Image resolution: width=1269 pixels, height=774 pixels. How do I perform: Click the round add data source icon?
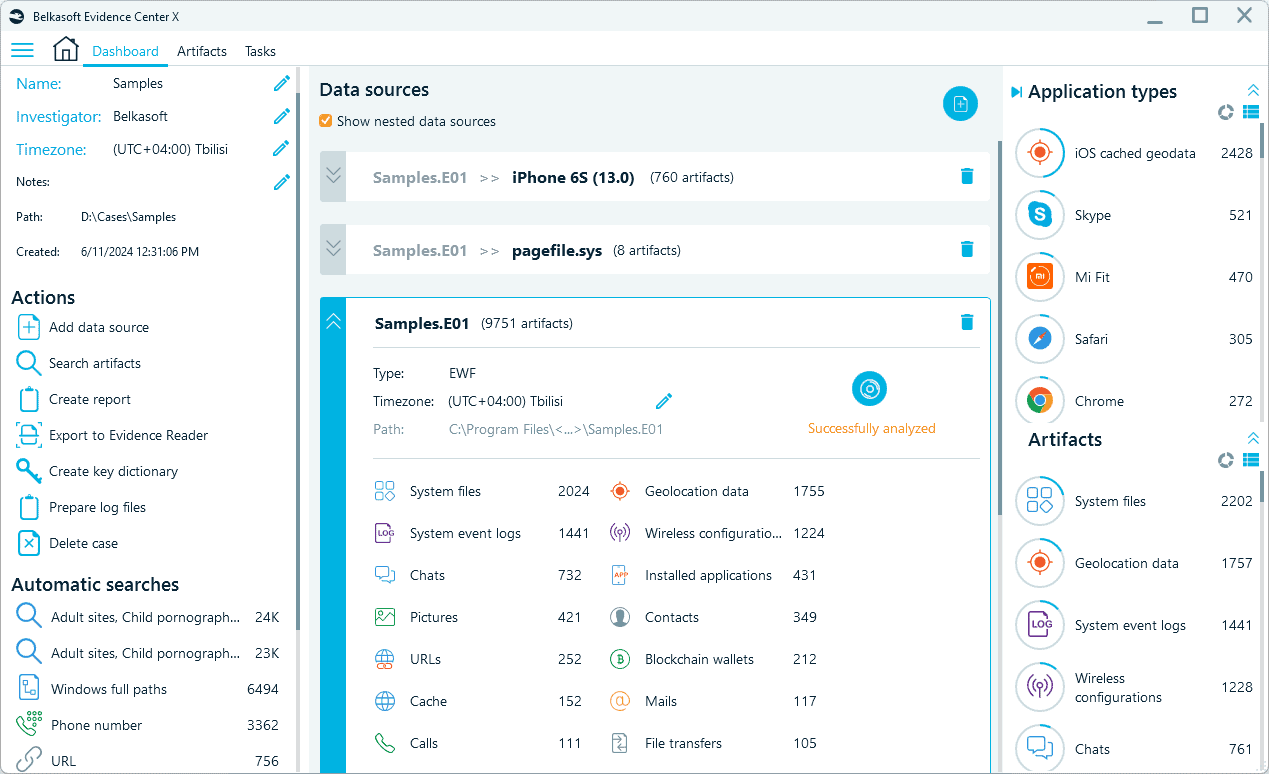[960, 103]
